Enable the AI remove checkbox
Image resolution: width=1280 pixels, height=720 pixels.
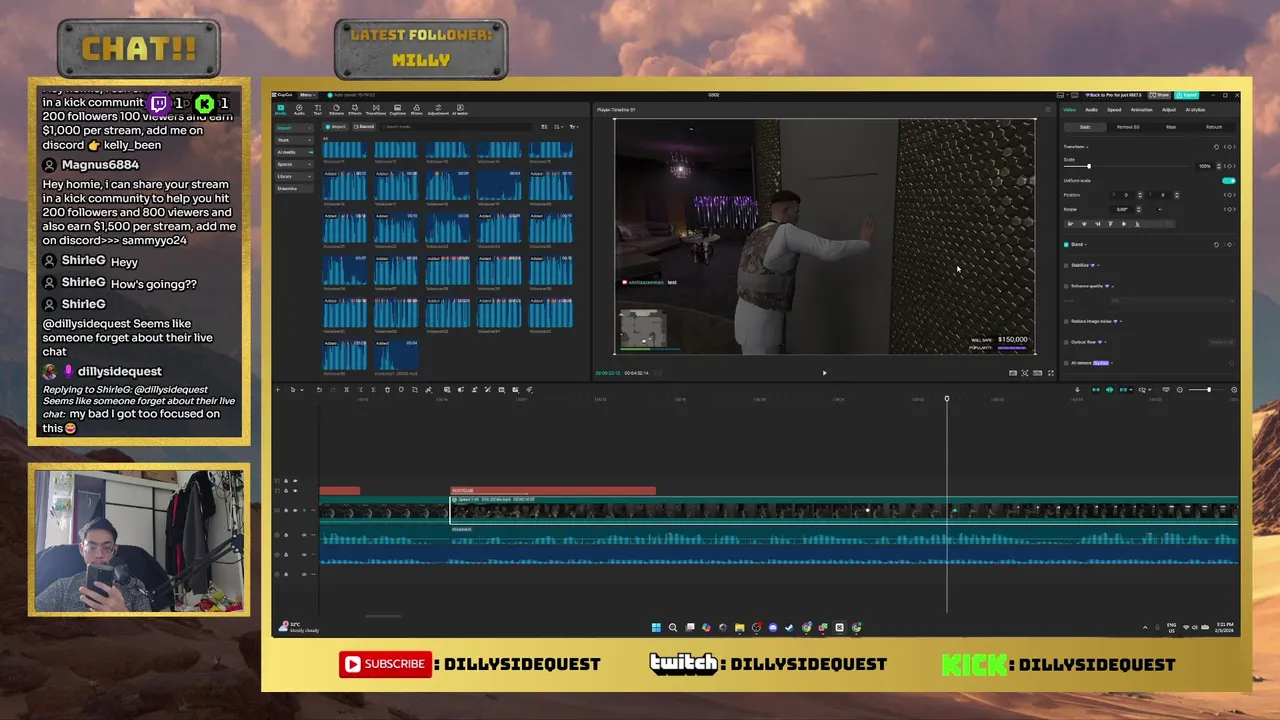coord(1066,363)
